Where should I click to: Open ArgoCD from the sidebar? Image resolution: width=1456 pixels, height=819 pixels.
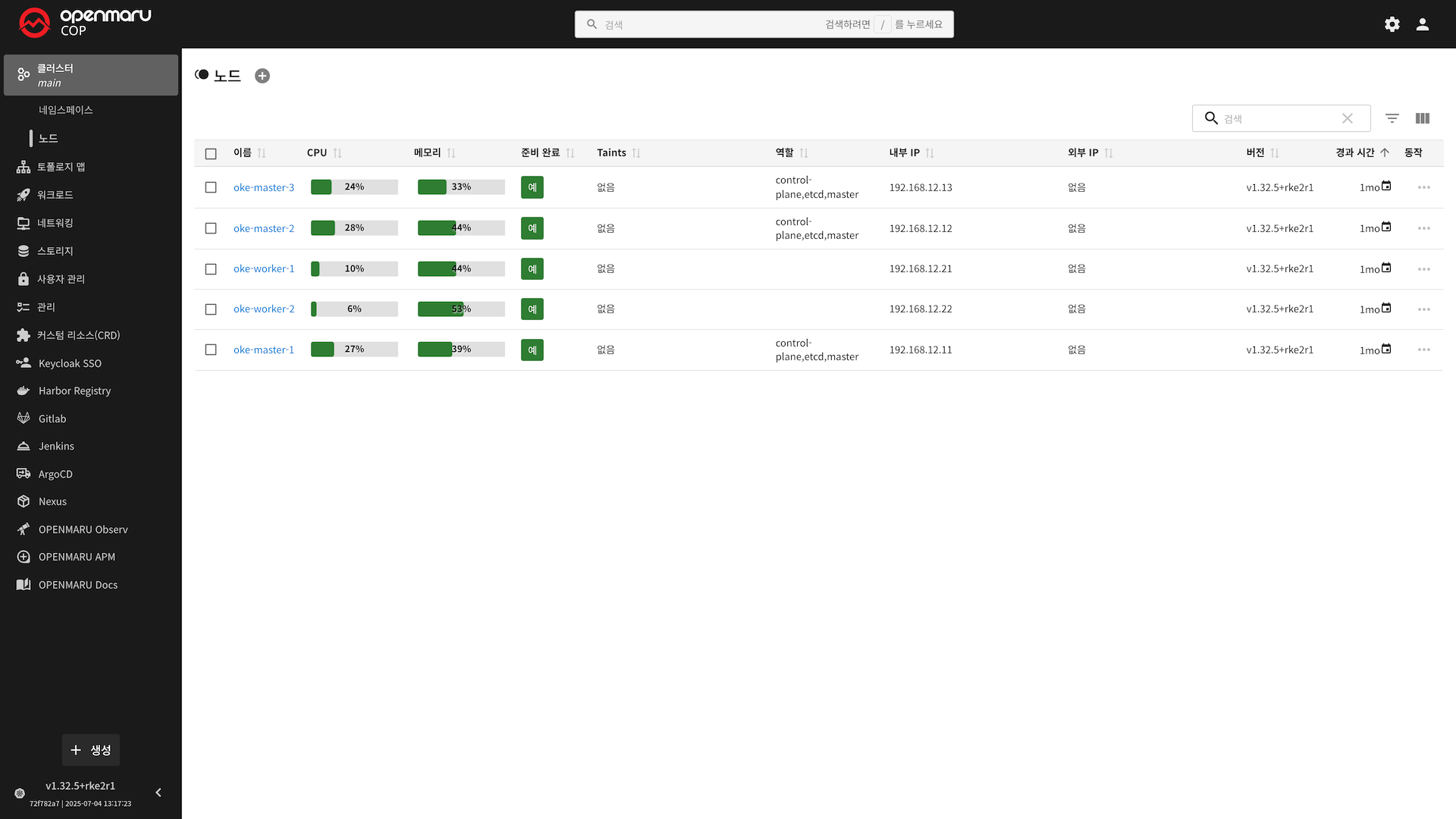click(x=55, y=474)
